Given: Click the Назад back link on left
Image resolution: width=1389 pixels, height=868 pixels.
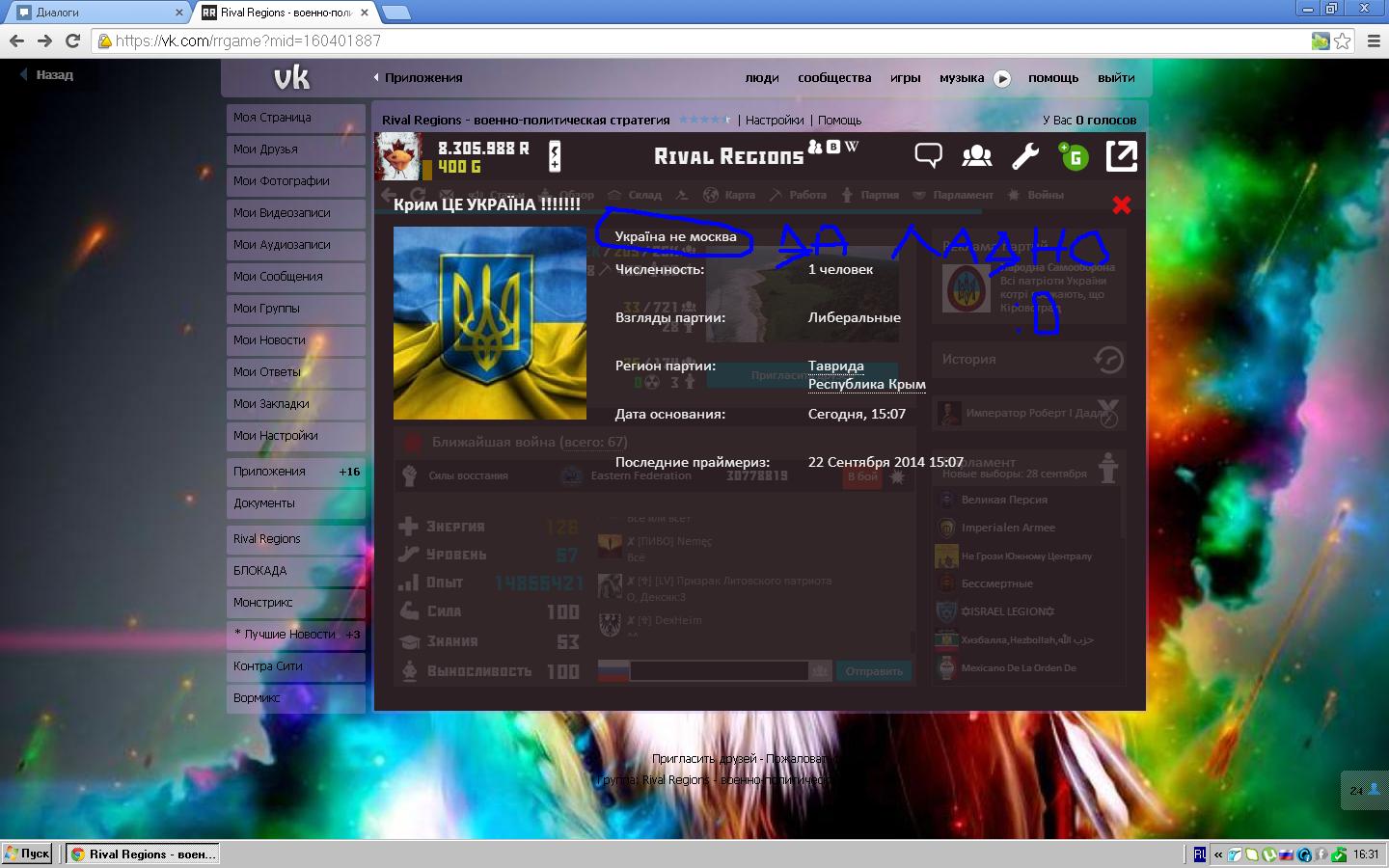Looking at the screenshot, I should click(46, 74).
